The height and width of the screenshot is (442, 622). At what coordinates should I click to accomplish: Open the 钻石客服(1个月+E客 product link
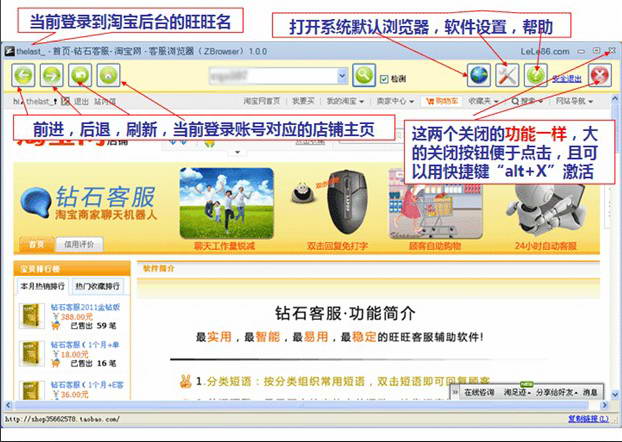[87, 385]
